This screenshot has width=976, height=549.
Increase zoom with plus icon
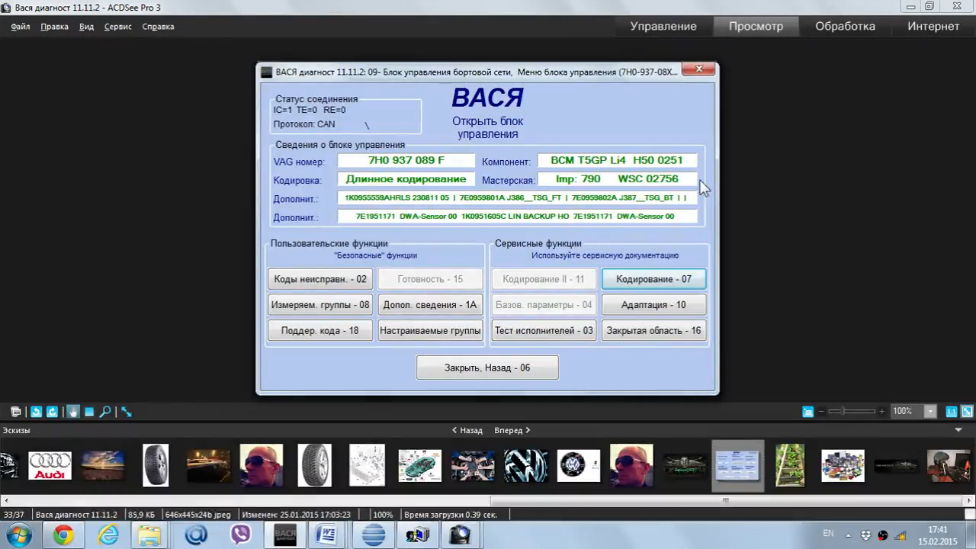tap(881, 411)
